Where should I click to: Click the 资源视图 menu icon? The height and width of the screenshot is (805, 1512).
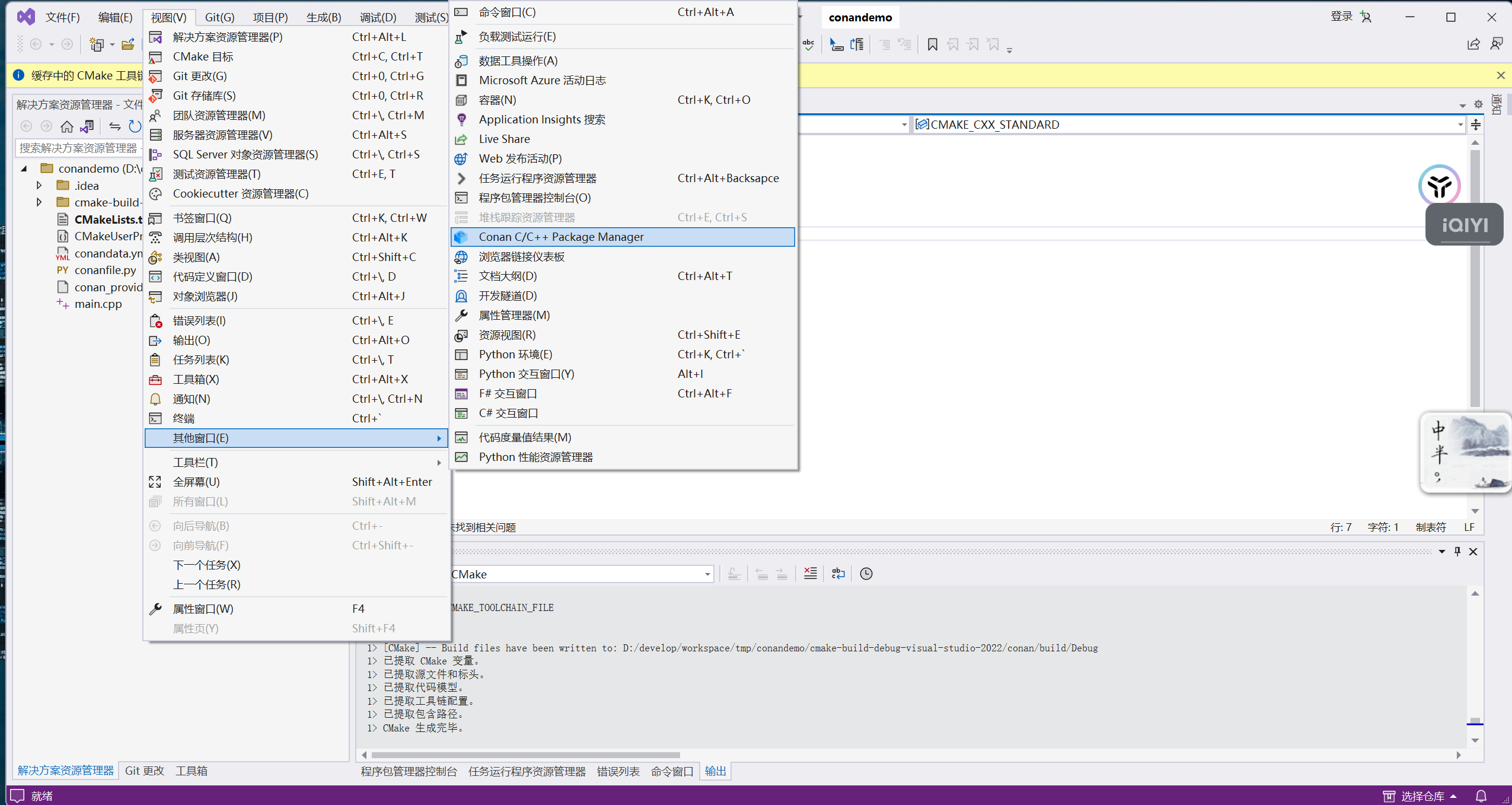coord(461,335)
